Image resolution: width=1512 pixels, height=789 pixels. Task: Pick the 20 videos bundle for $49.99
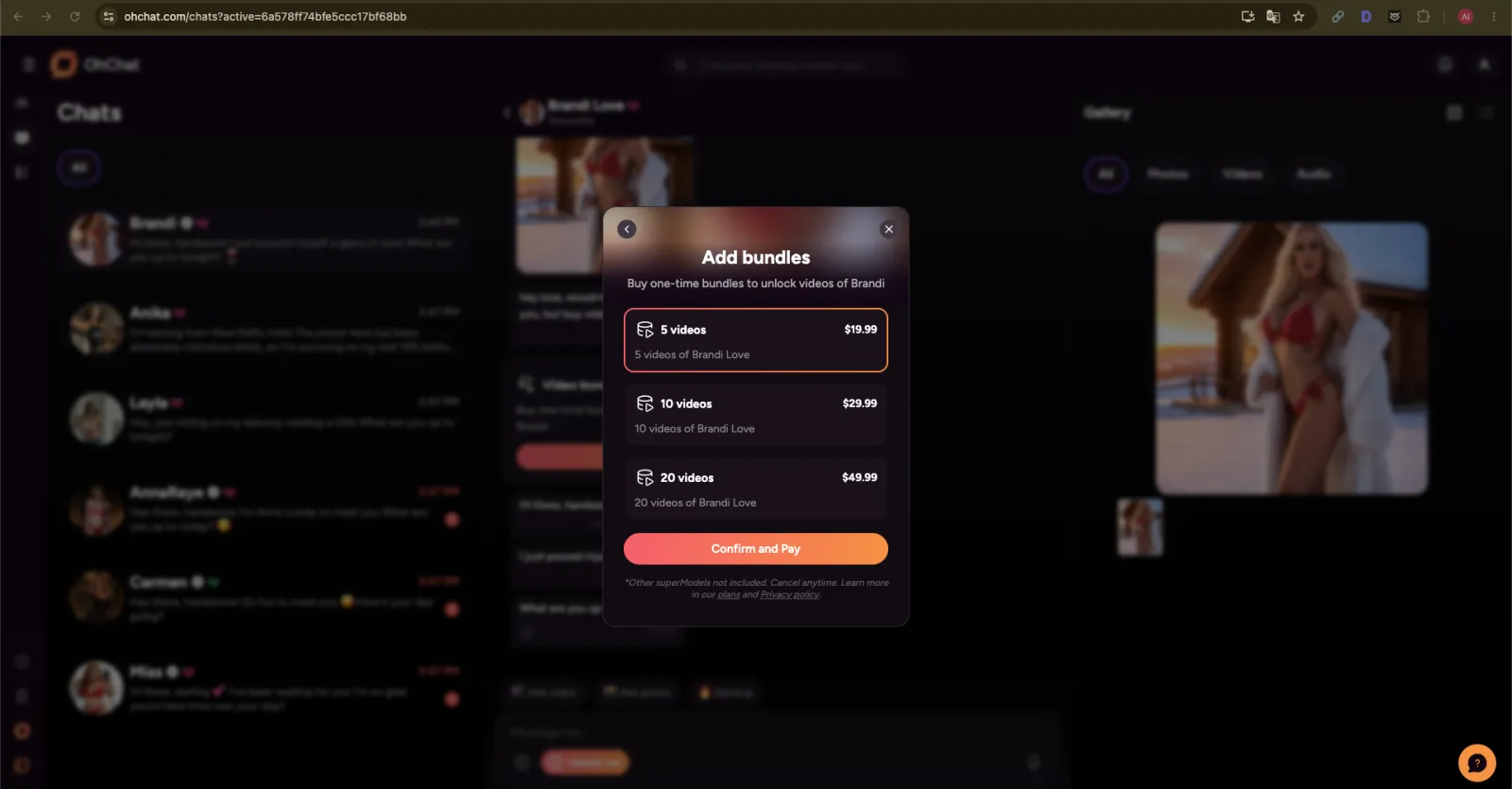(756, 489)
